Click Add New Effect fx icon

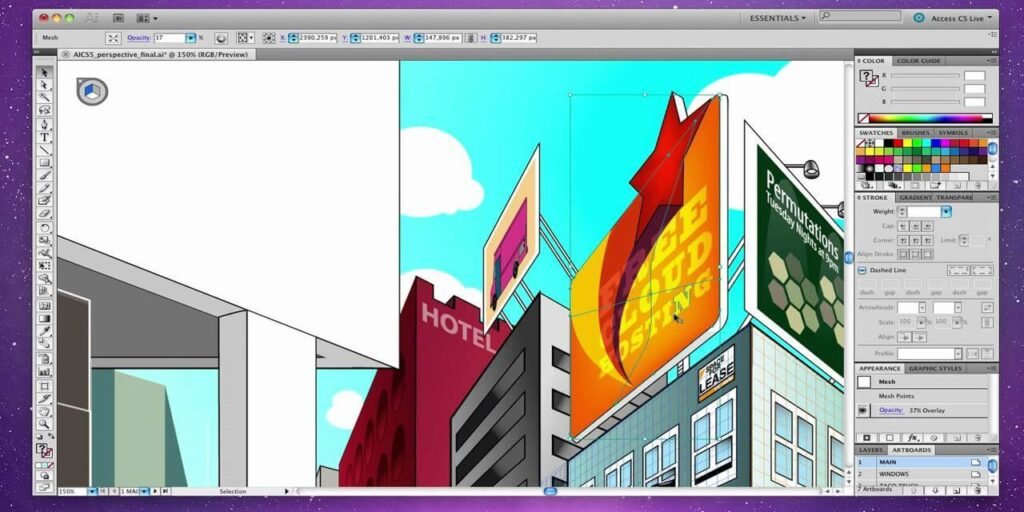click(x=912, y=438)
